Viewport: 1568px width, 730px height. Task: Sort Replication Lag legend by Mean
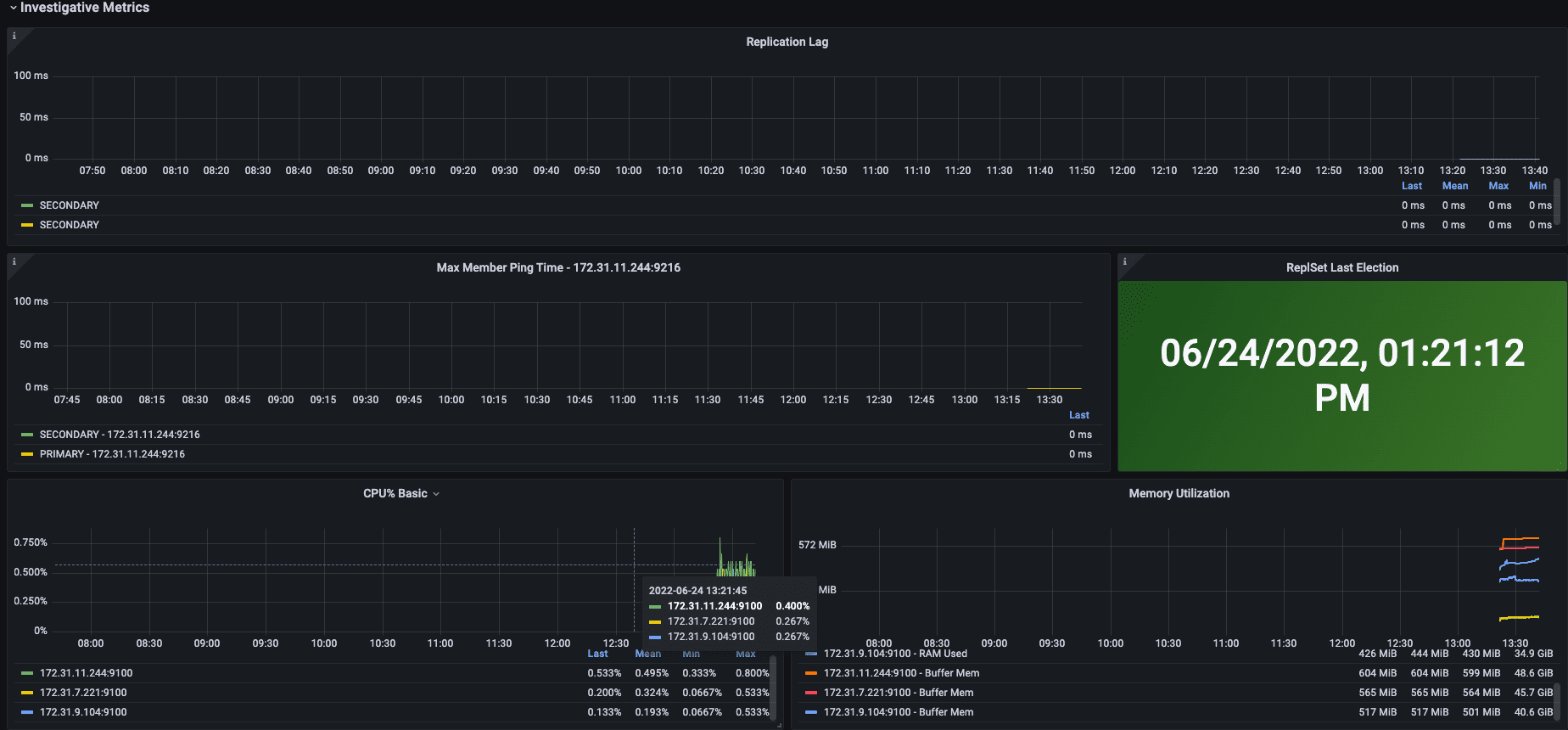[x=1454, y=186]
